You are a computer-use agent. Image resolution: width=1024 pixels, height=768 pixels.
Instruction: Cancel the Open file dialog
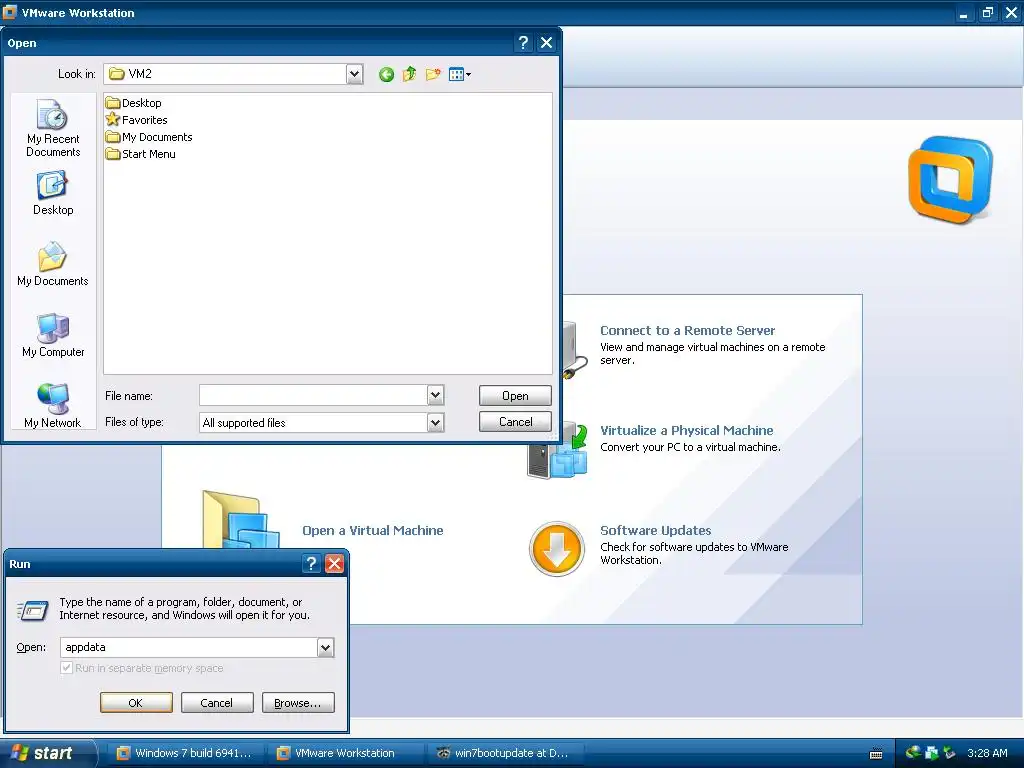[515, 422]
